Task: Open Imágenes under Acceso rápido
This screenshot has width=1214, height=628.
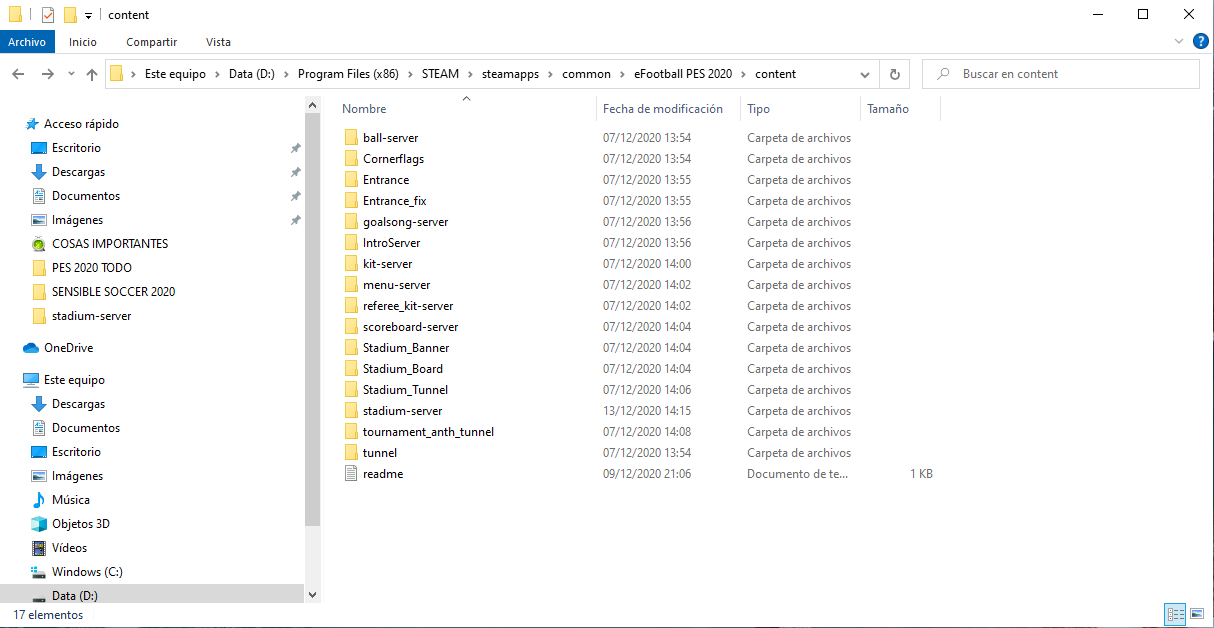Action: point(77,220)
